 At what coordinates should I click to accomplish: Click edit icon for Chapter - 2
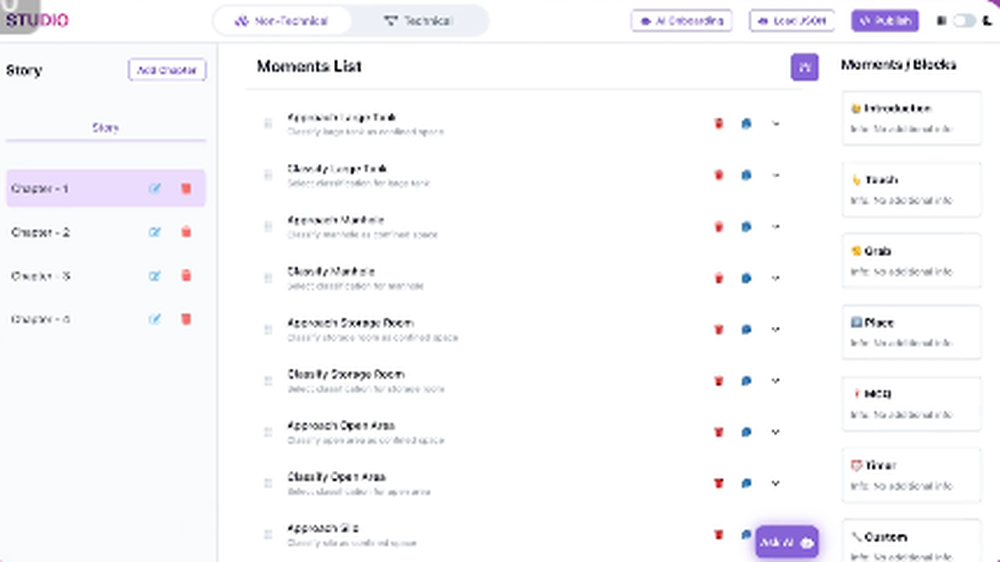155,232
